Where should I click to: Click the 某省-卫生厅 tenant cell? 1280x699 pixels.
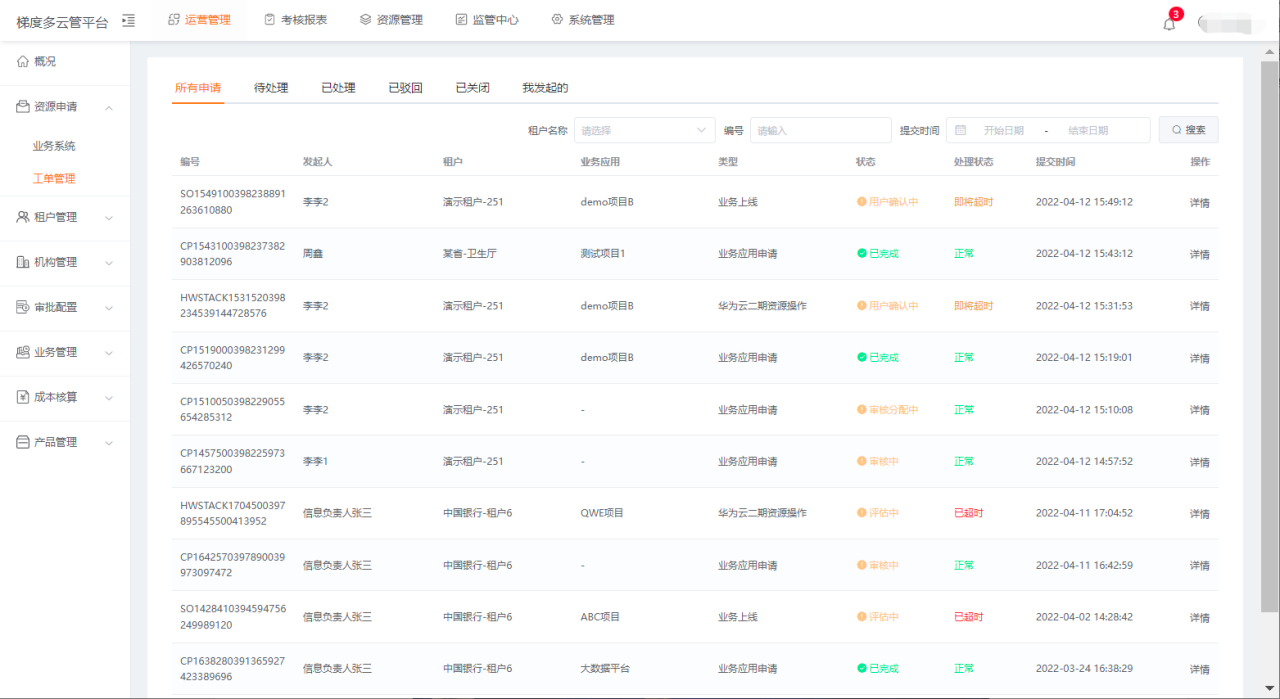click(470, 254)
